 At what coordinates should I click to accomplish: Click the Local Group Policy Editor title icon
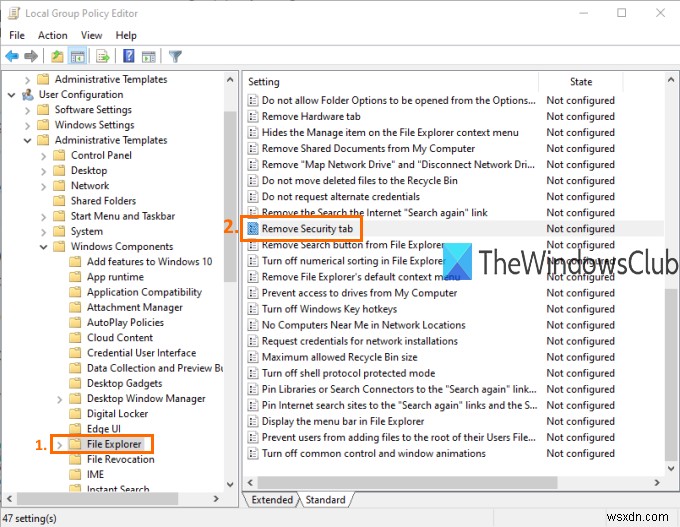14,13
